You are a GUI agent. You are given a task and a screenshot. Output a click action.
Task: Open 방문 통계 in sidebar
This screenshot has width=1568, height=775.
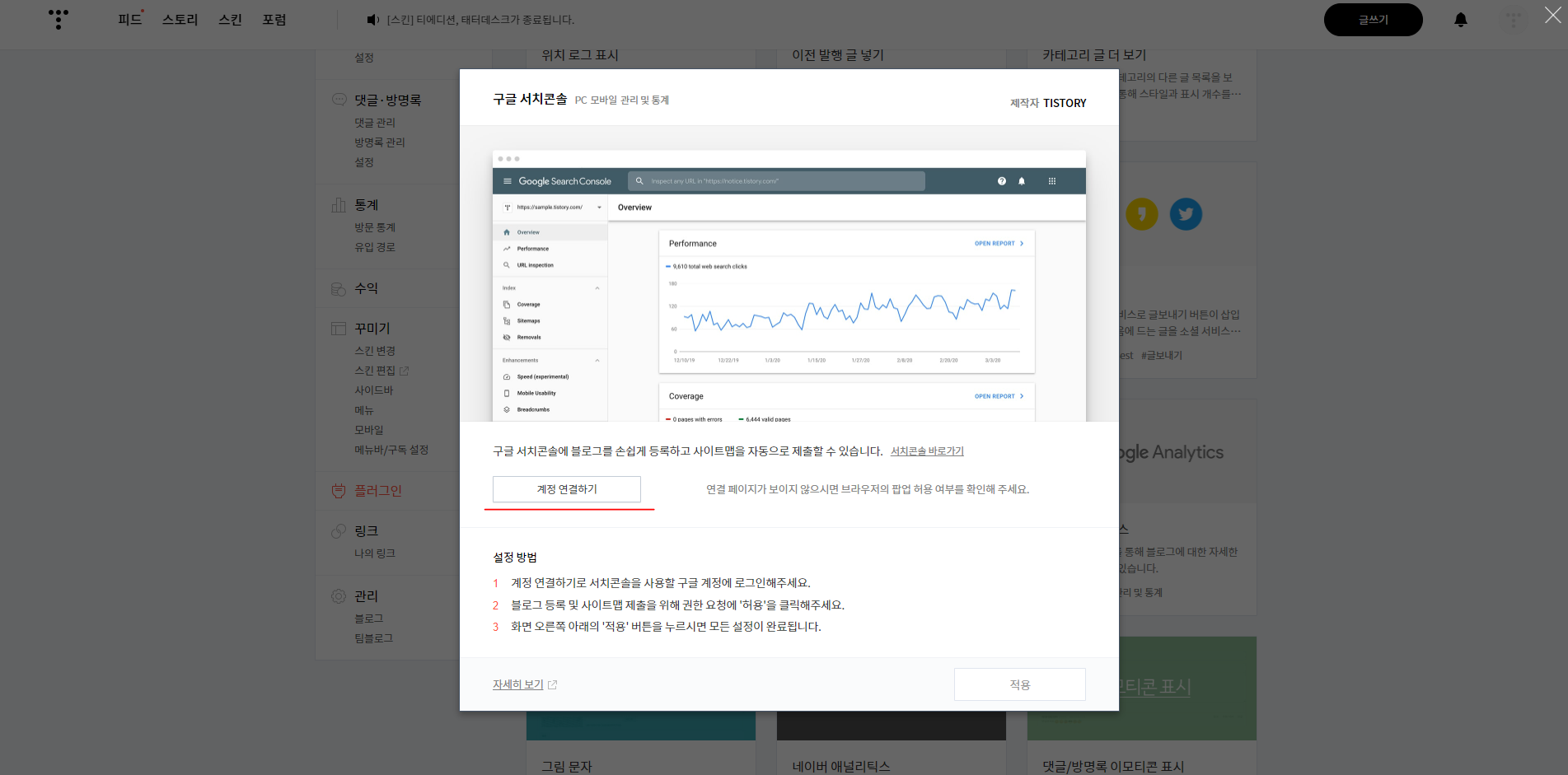coord(375,227)
